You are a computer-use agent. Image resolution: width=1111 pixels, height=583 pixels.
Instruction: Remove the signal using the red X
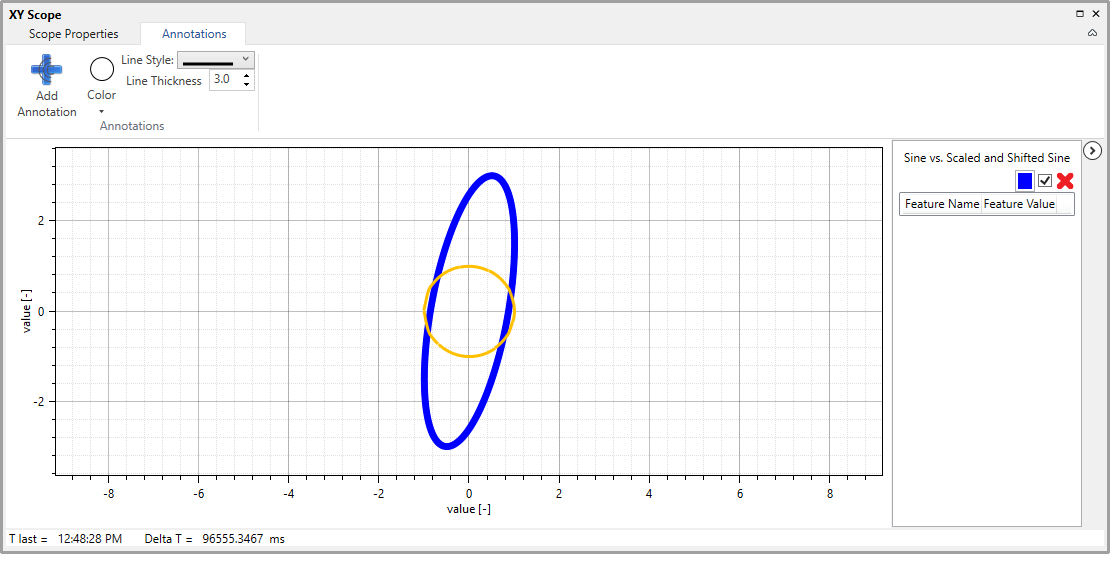[x=1065, y=181]
